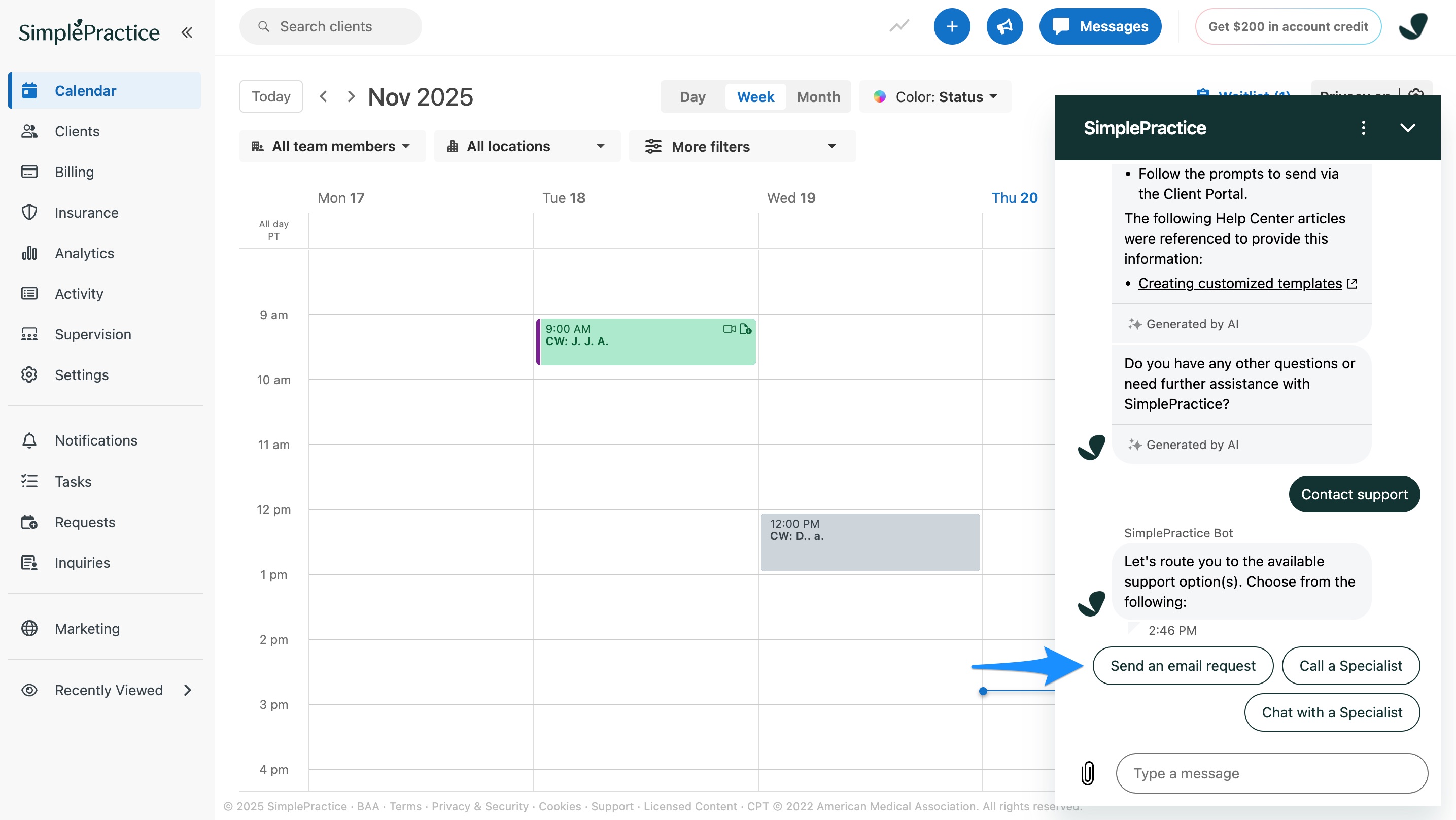Screen dimensions: 1456x820
Task: Open Supervision from the sidebar
Action: pyautogui.click(x=93, y=334)
